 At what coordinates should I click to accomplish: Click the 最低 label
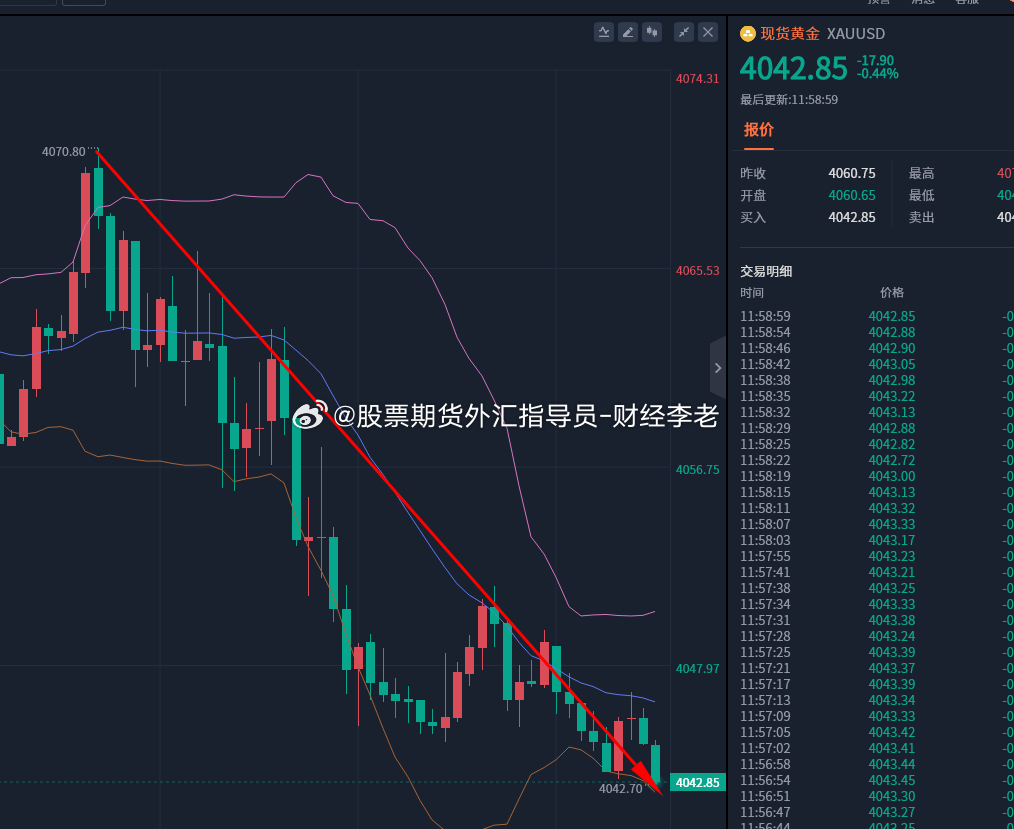922,195
